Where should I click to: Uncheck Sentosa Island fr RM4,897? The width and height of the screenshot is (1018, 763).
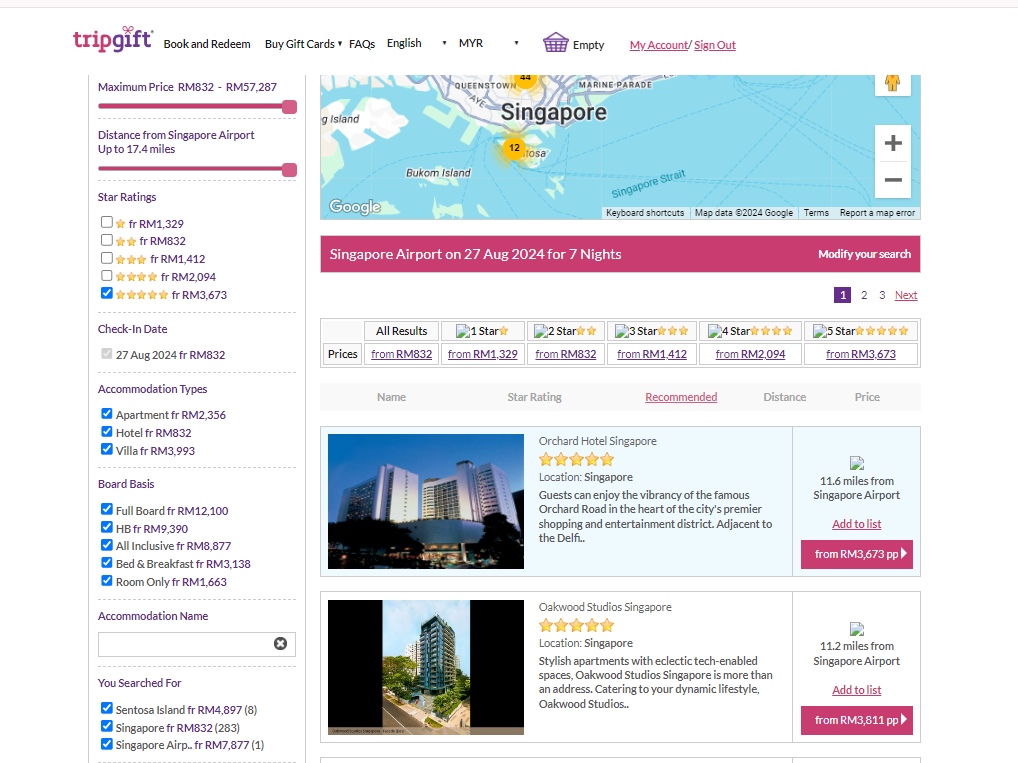point(107,708)
